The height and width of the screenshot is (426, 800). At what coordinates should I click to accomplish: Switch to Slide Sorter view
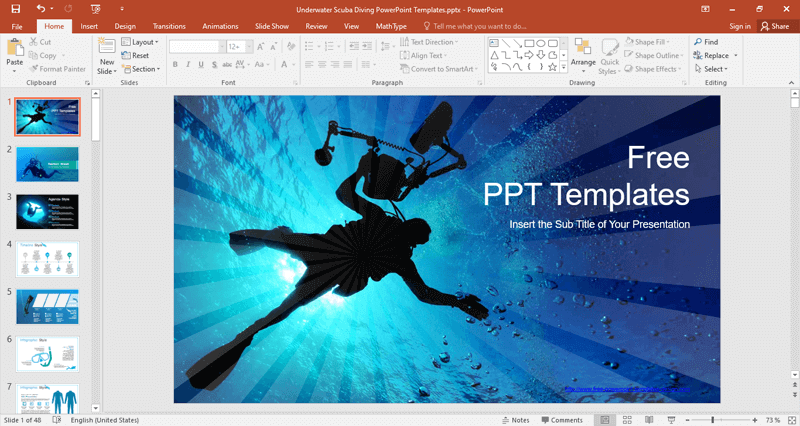[627, 419]
